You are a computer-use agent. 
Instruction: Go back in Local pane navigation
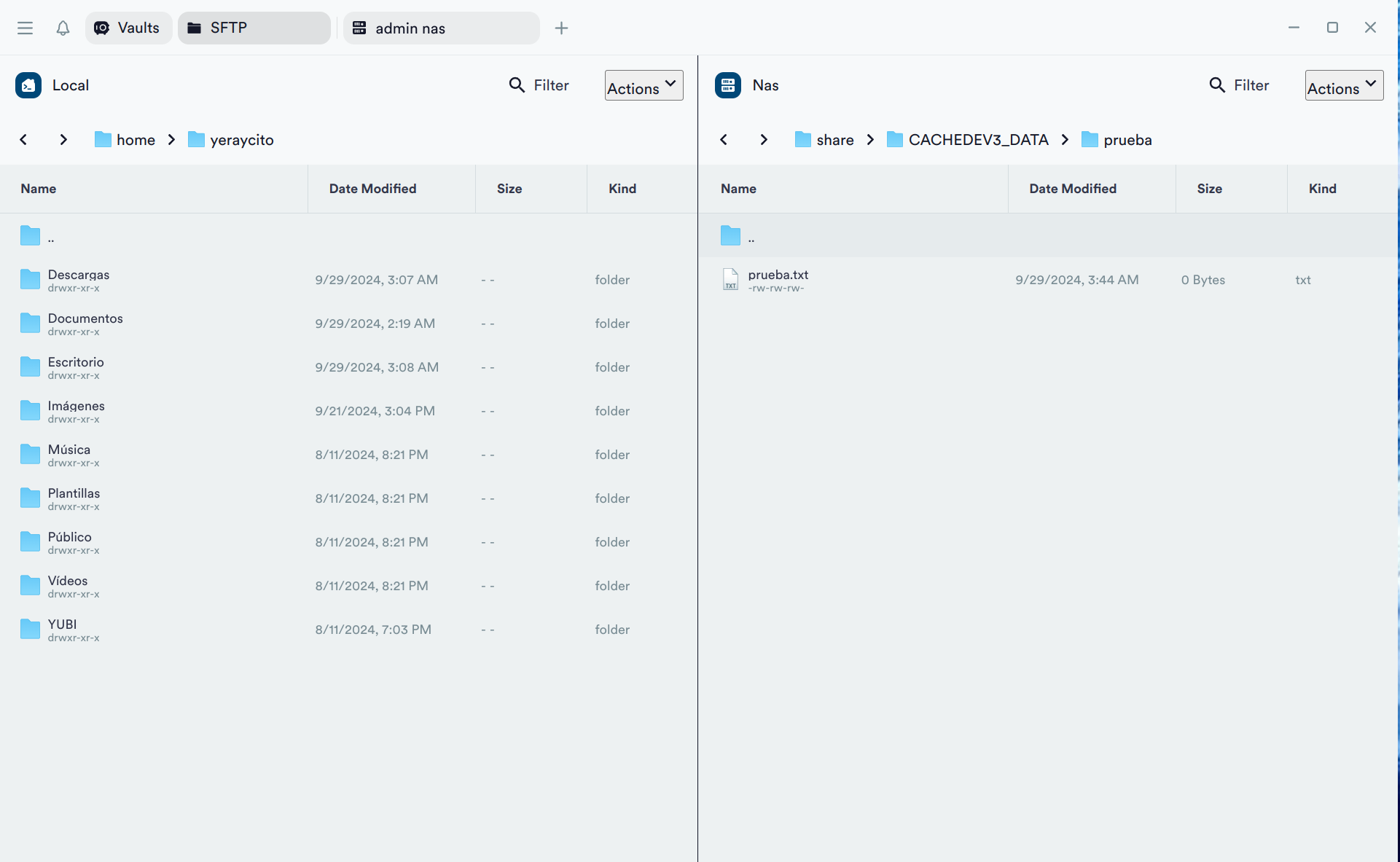pyautogui.click(x=23, y=139)
